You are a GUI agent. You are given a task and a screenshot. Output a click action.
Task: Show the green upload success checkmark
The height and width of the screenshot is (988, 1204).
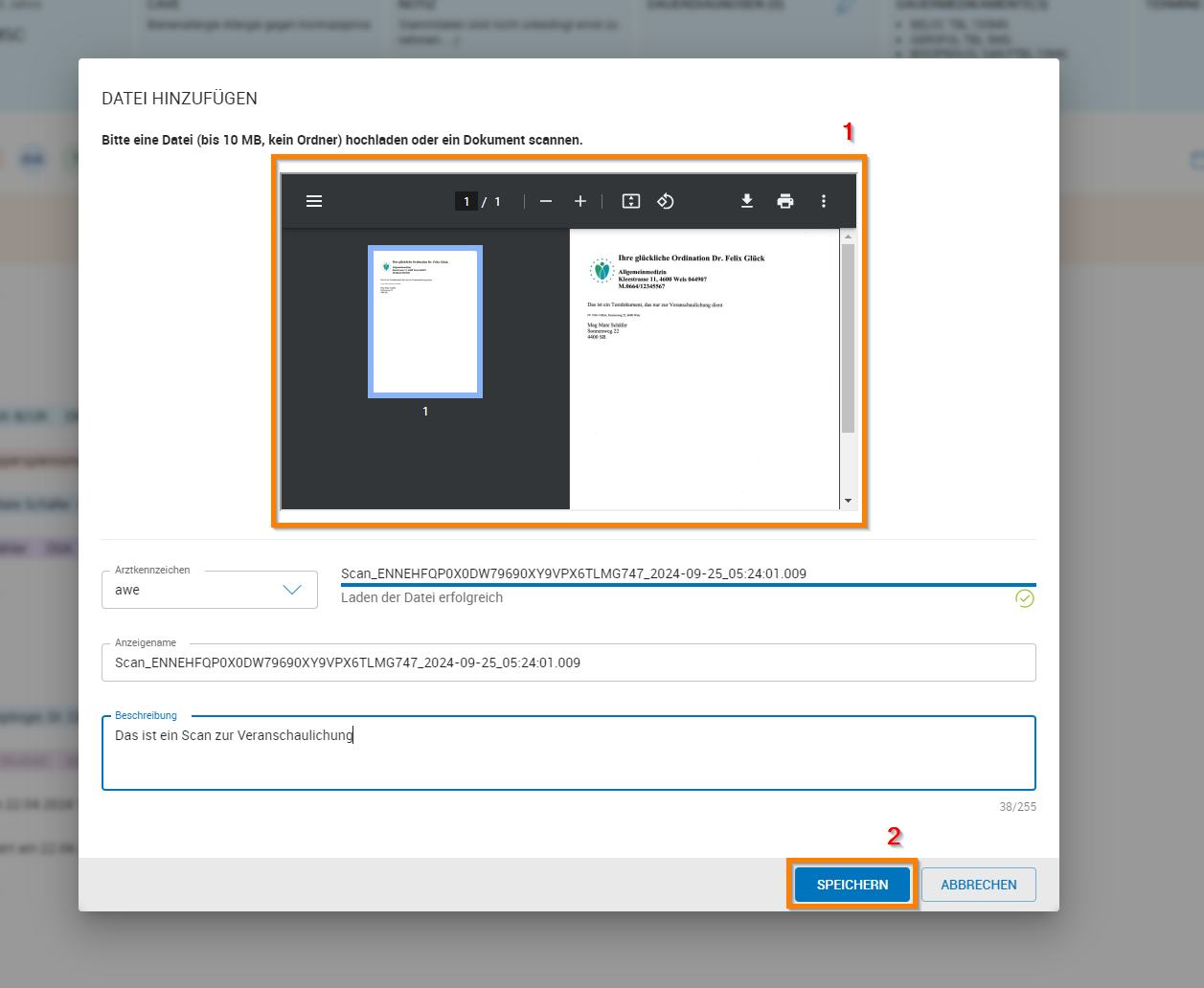coord(1025,597)
